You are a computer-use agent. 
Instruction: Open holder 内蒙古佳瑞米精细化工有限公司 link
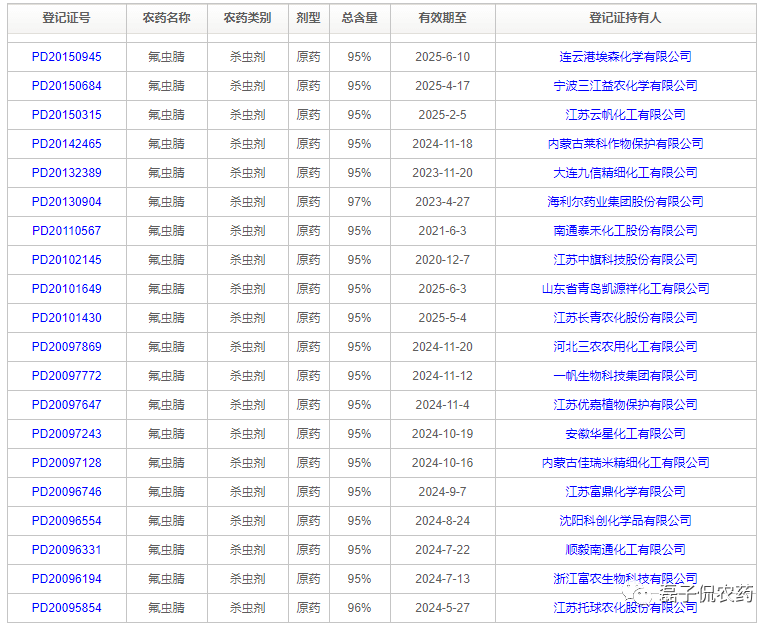point(625,463)
